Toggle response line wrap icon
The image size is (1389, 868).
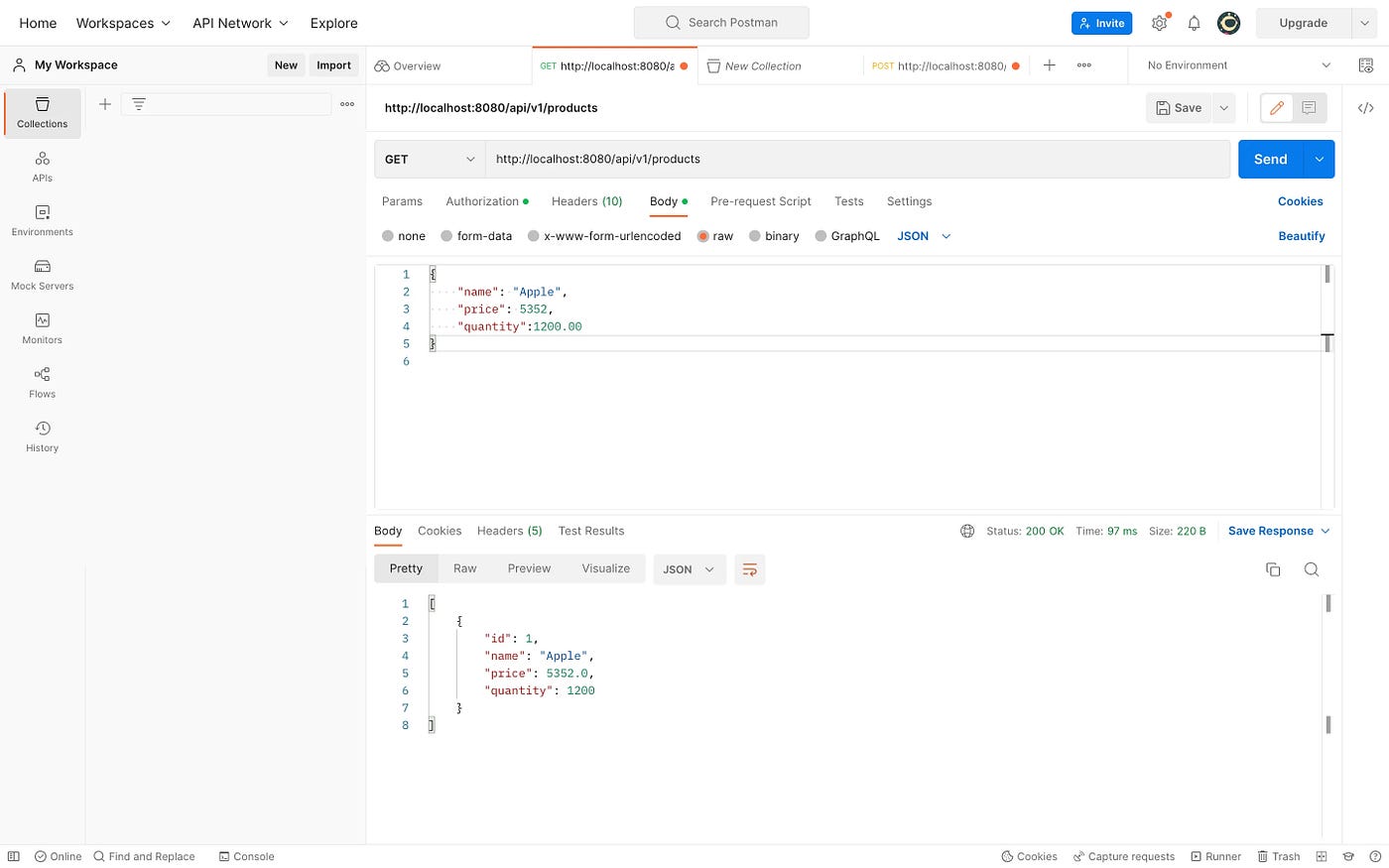tap(750, 569)
